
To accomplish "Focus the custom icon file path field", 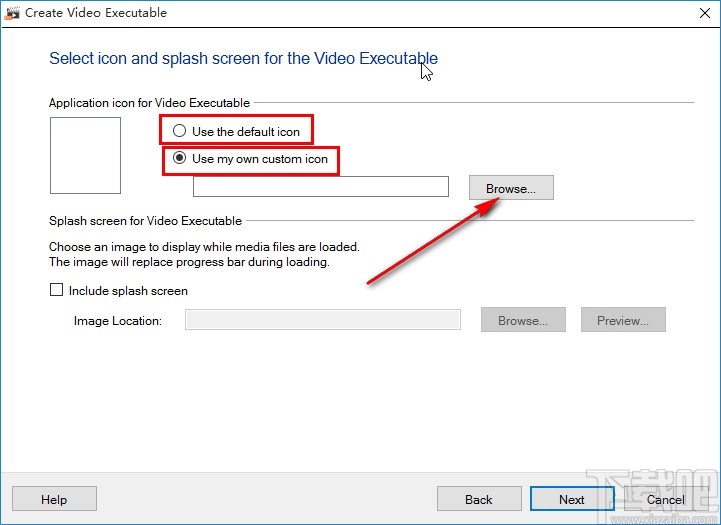I will pos(320,187).
